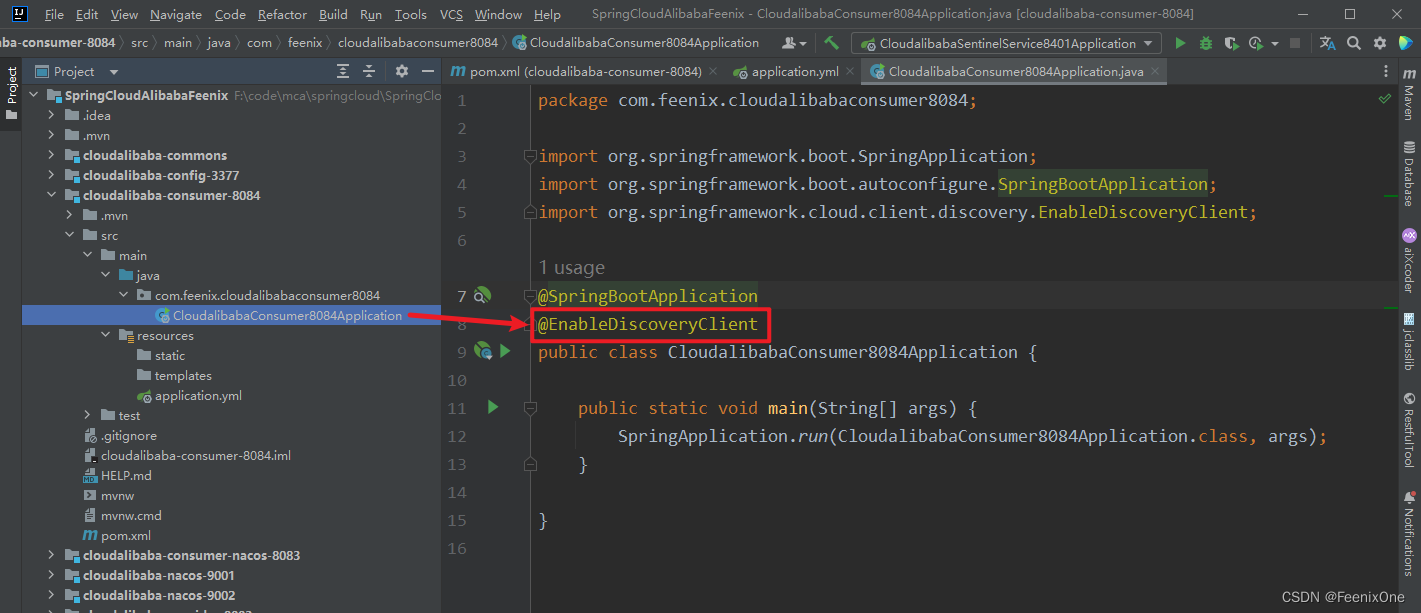This screenshot has height=613, width=1421.
Task: Open the Build menu
Action: click(x=333, y=14)
